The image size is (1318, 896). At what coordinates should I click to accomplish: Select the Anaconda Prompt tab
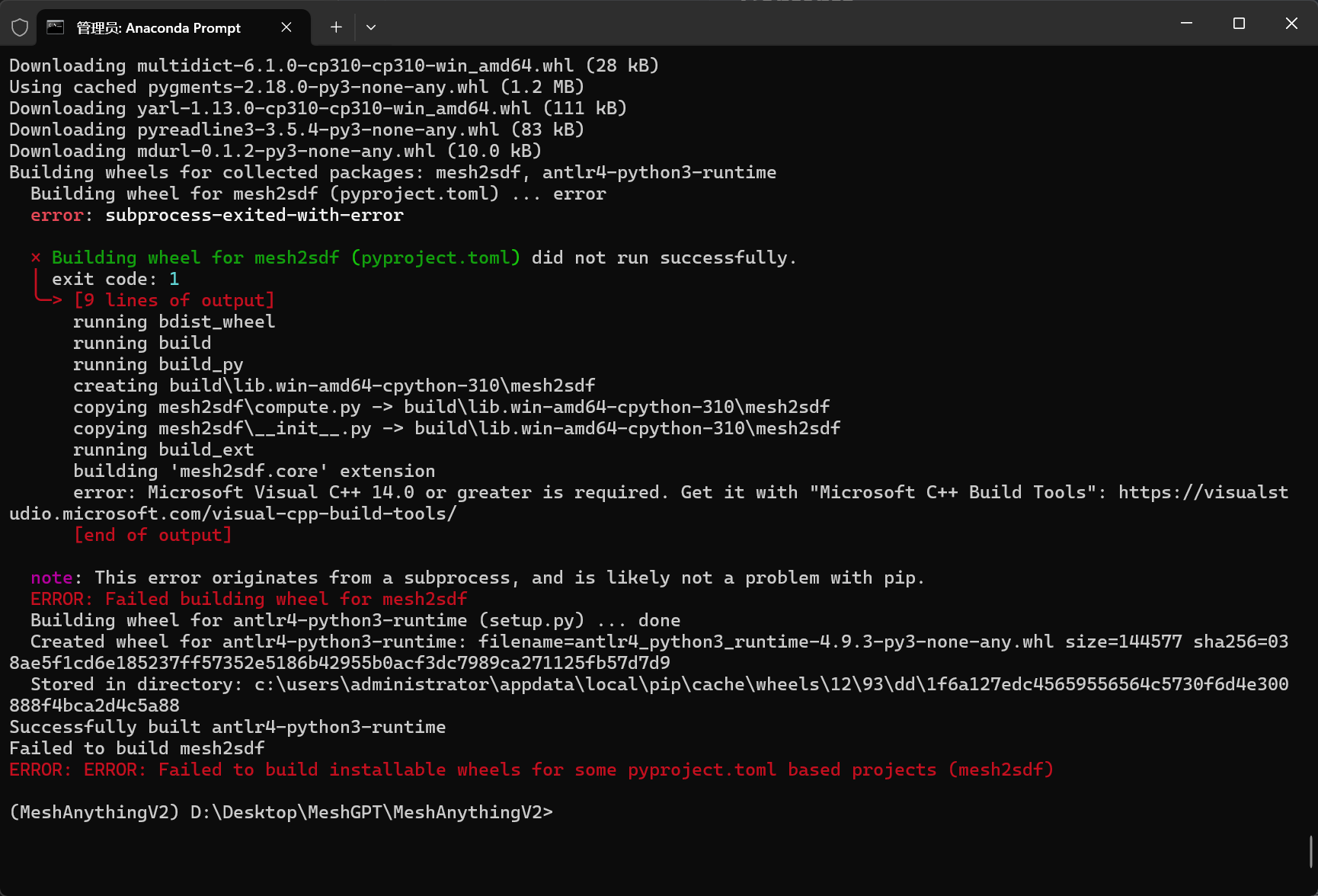point(174,27)
